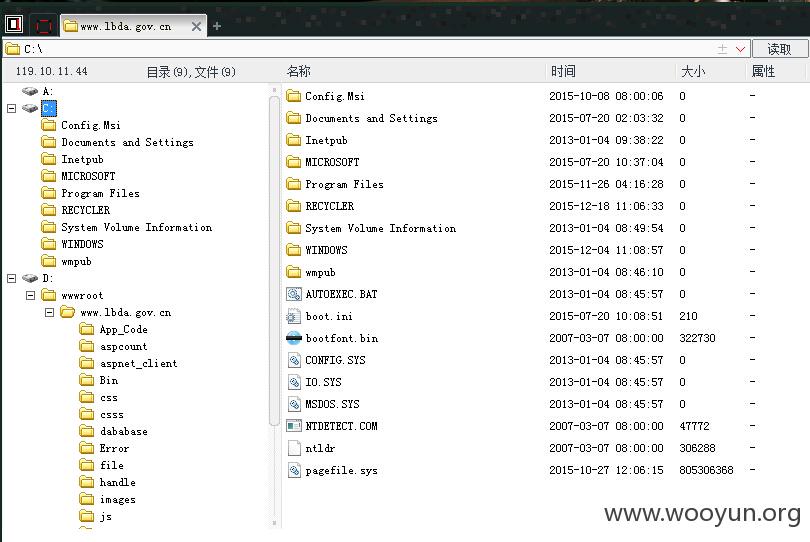810x542 pixels.
Task: Collapse the C: drive node
Action: (x=11, y=109)
